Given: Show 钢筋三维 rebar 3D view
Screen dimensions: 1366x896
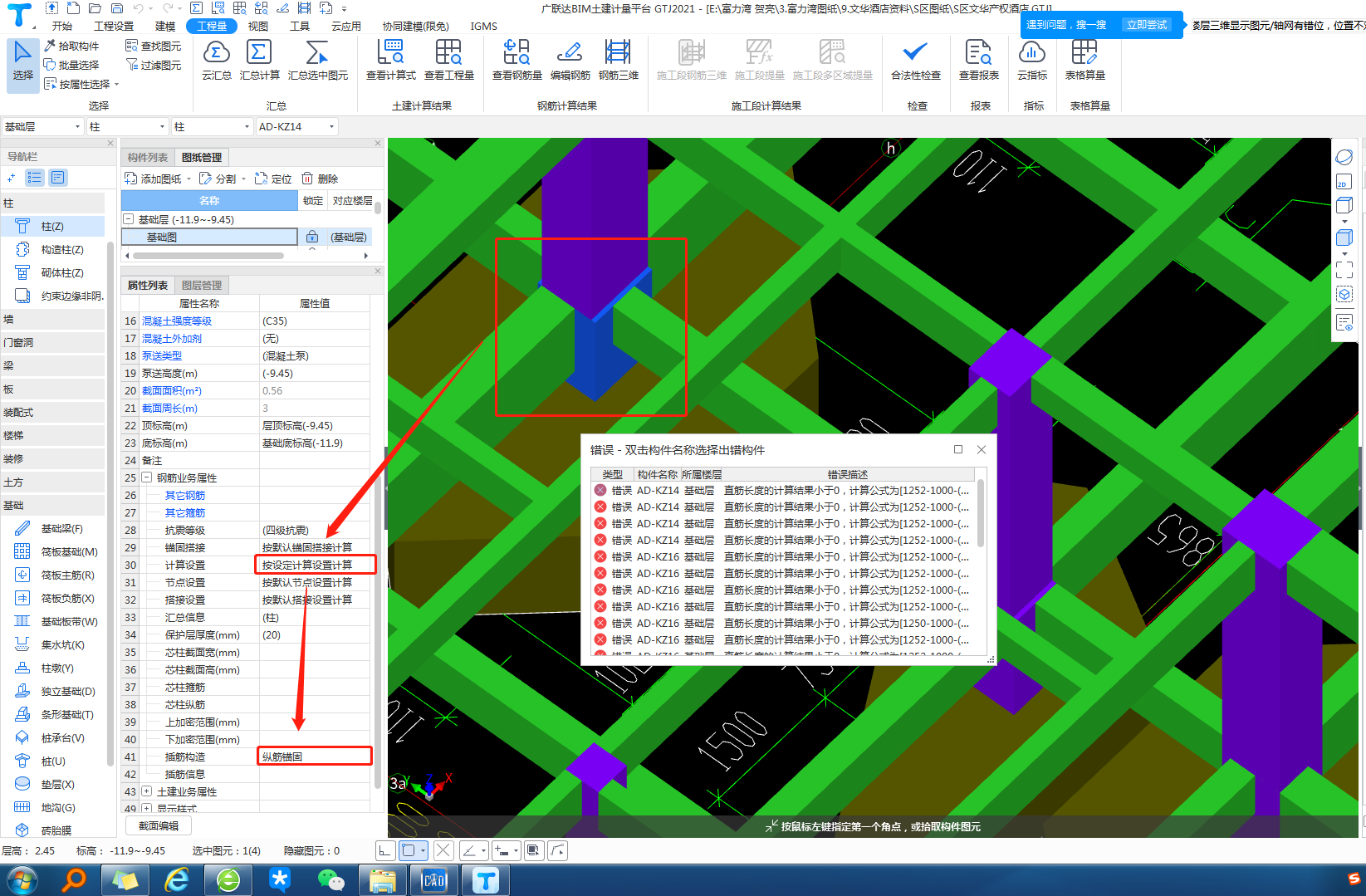Looking at the screenshot, I should point(618,61).
